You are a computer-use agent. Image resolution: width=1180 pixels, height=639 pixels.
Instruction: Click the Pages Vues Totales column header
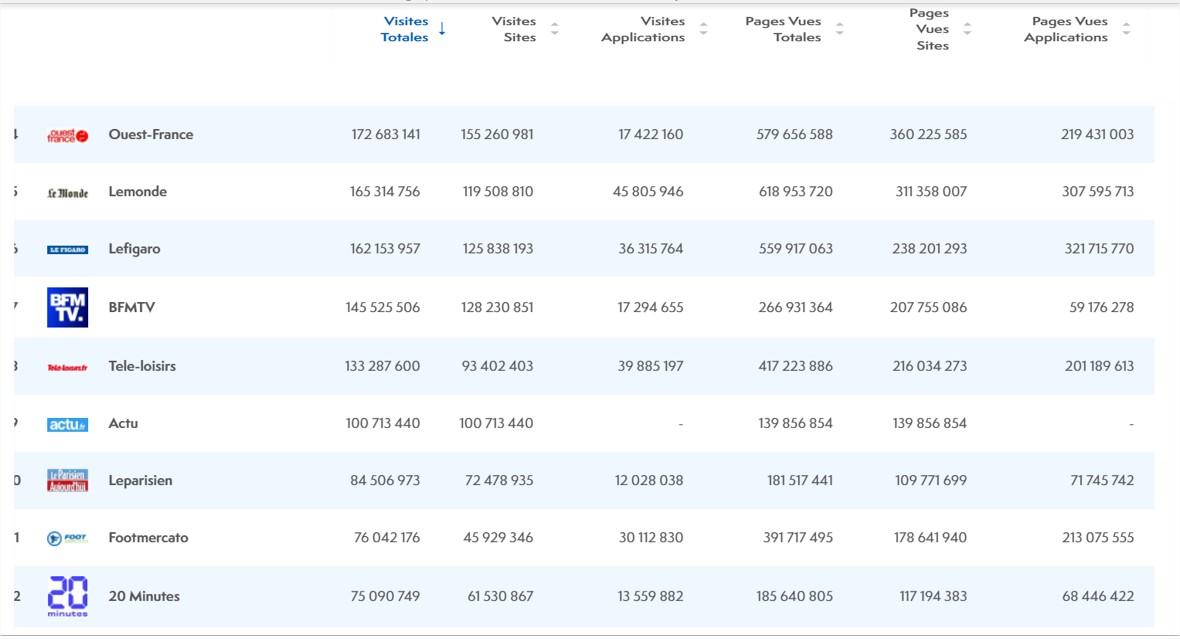783,29
